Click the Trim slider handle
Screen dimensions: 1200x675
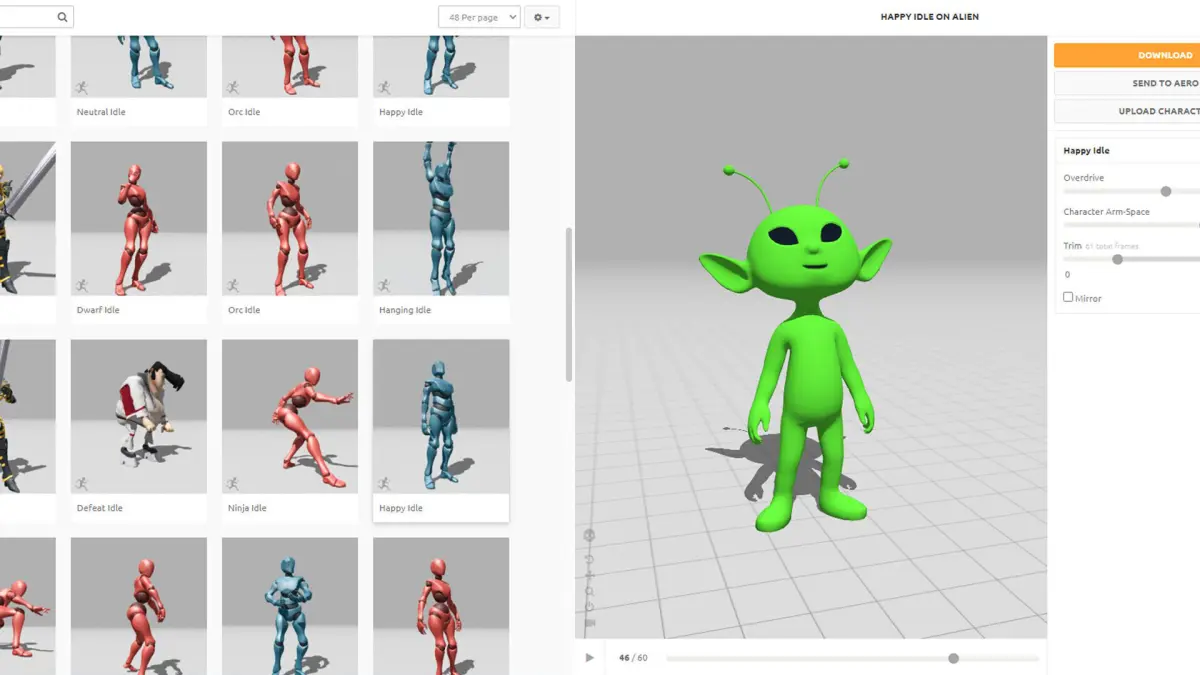1118,259
